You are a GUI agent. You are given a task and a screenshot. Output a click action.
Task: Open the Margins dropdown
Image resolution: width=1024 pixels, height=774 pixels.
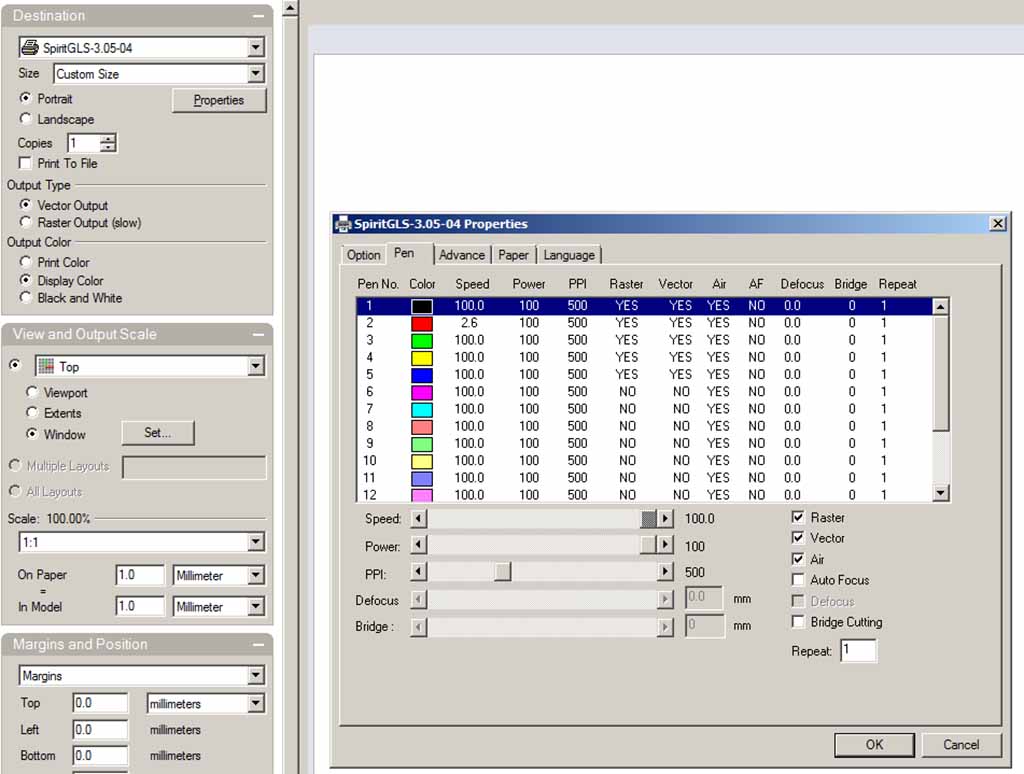coord(256,675)
